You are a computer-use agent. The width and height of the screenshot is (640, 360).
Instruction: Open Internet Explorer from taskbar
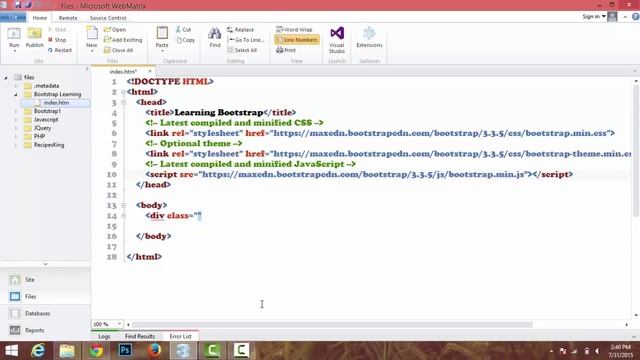tap(38, 350)
